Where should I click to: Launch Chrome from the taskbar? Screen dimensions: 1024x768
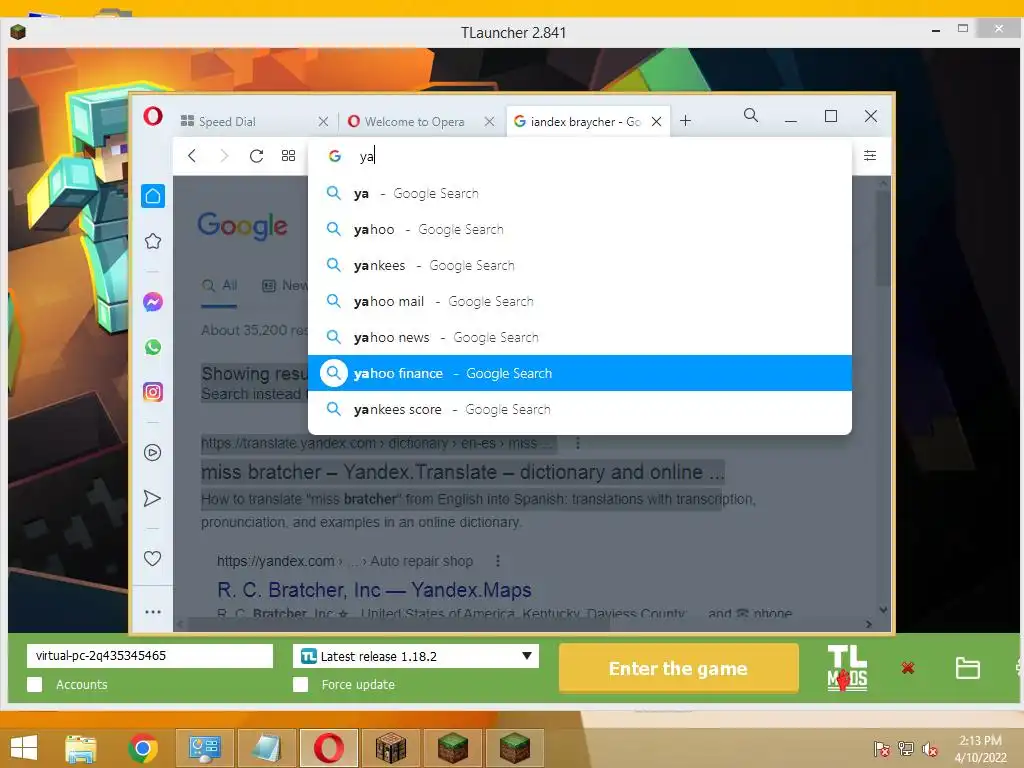click(143, 748)
